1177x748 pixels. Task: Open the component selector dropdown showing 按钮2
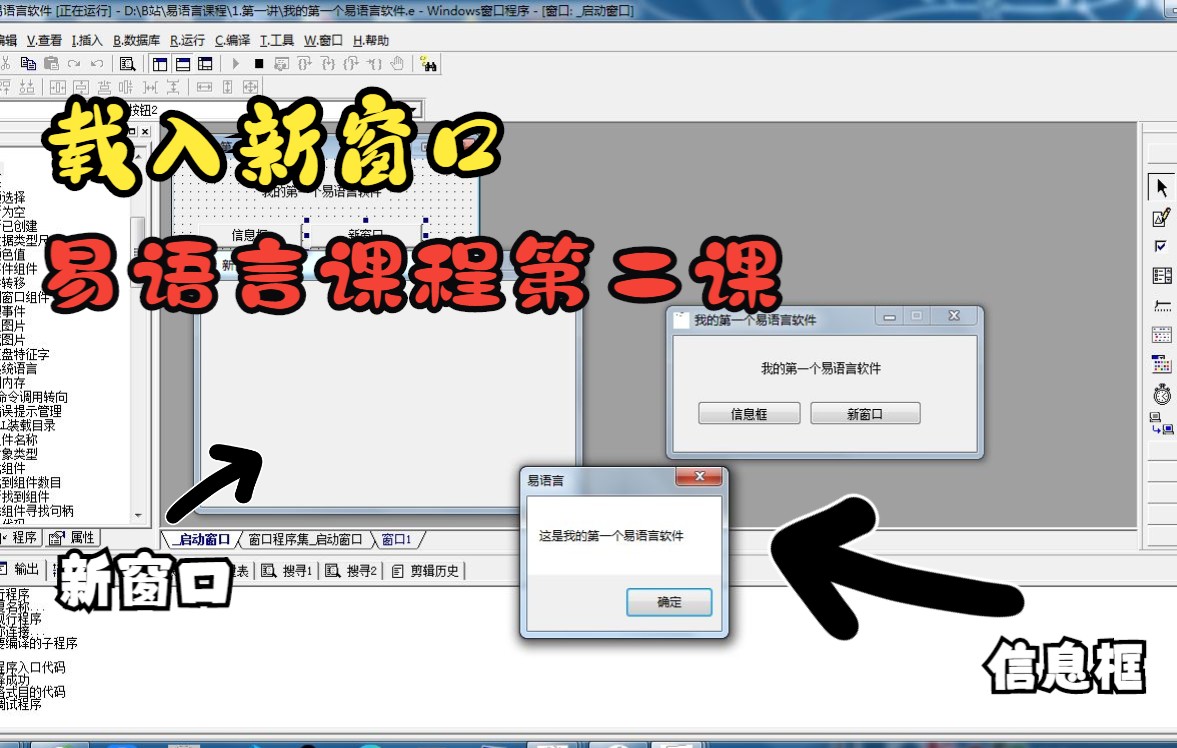415,108
